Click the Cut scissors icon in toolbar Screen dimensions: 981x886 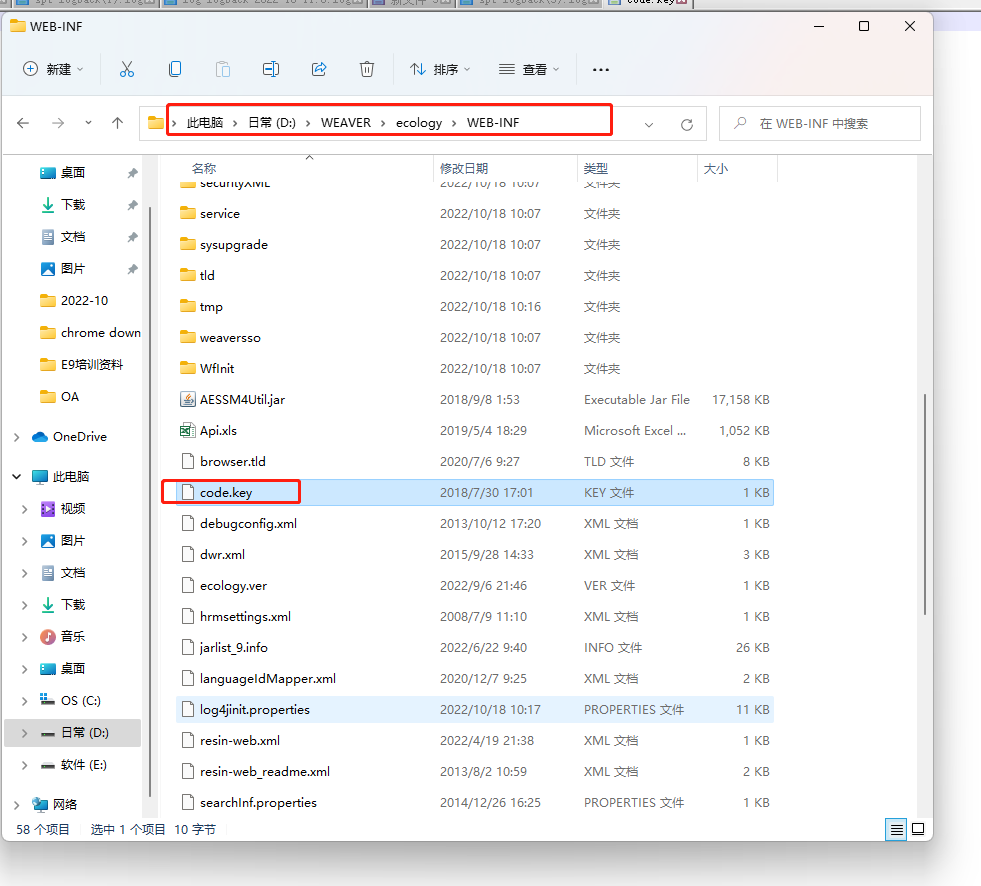(127, 69)
